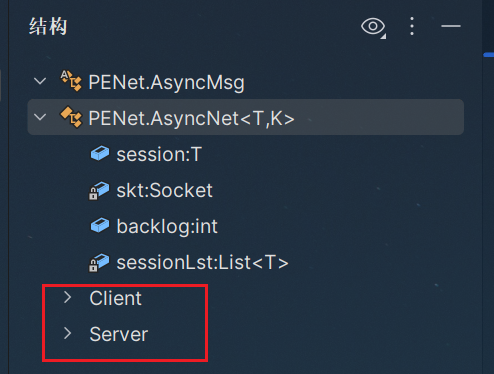Click the eye view options icon
494x374 pixels.
point(373,27)
